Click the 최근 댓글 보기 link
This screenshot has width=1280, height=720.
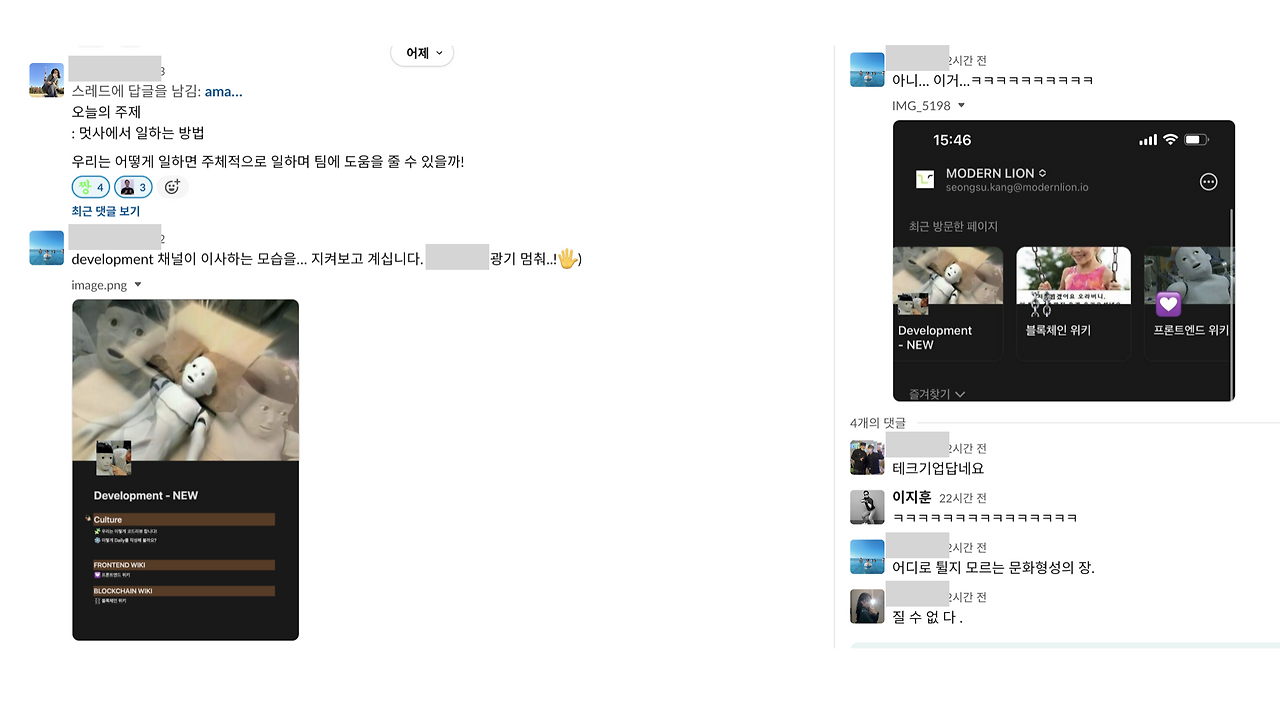click(106, 211)
